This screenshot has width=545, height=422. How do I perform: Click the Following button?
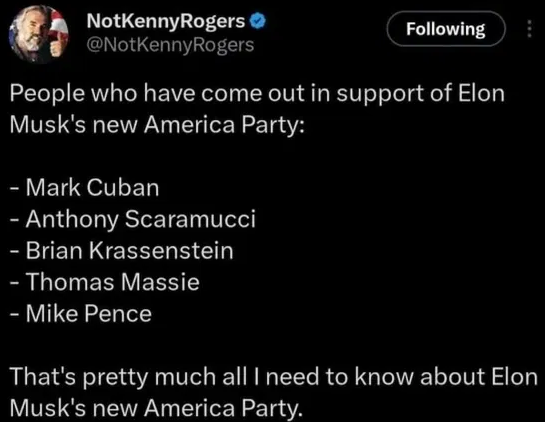(446, 29)
